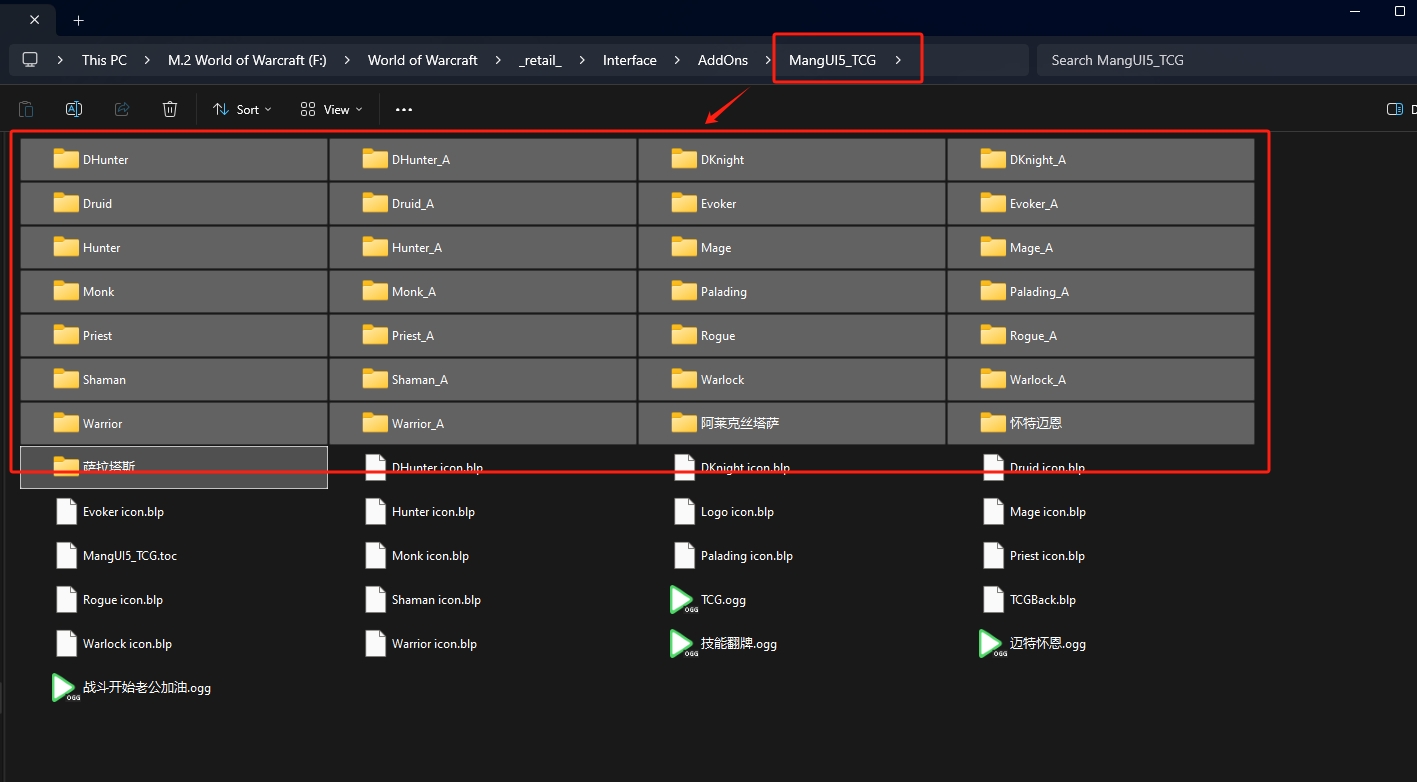Expand chevron after World of Warcraft breadcrumb
The height and width of the screenshot is (782, 1417).
pos(496,60)
